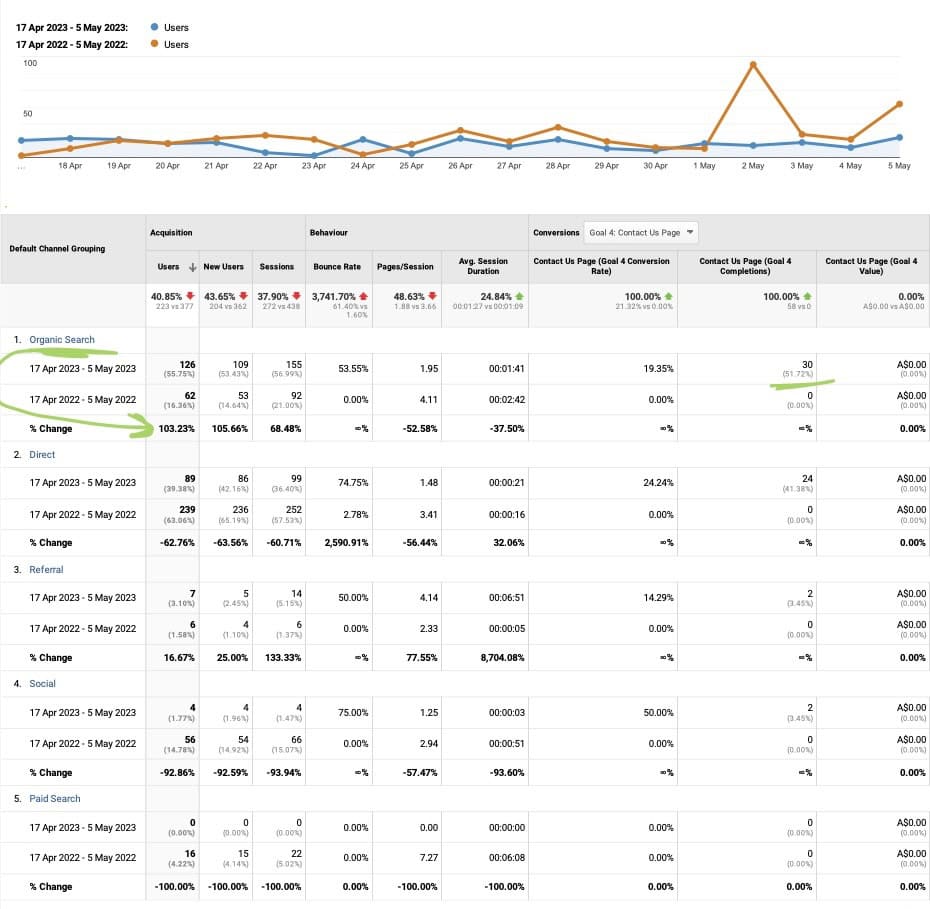The image size is (930, 909).
Task: Click the red down arrow beside 40.85%
Action: 190,296
